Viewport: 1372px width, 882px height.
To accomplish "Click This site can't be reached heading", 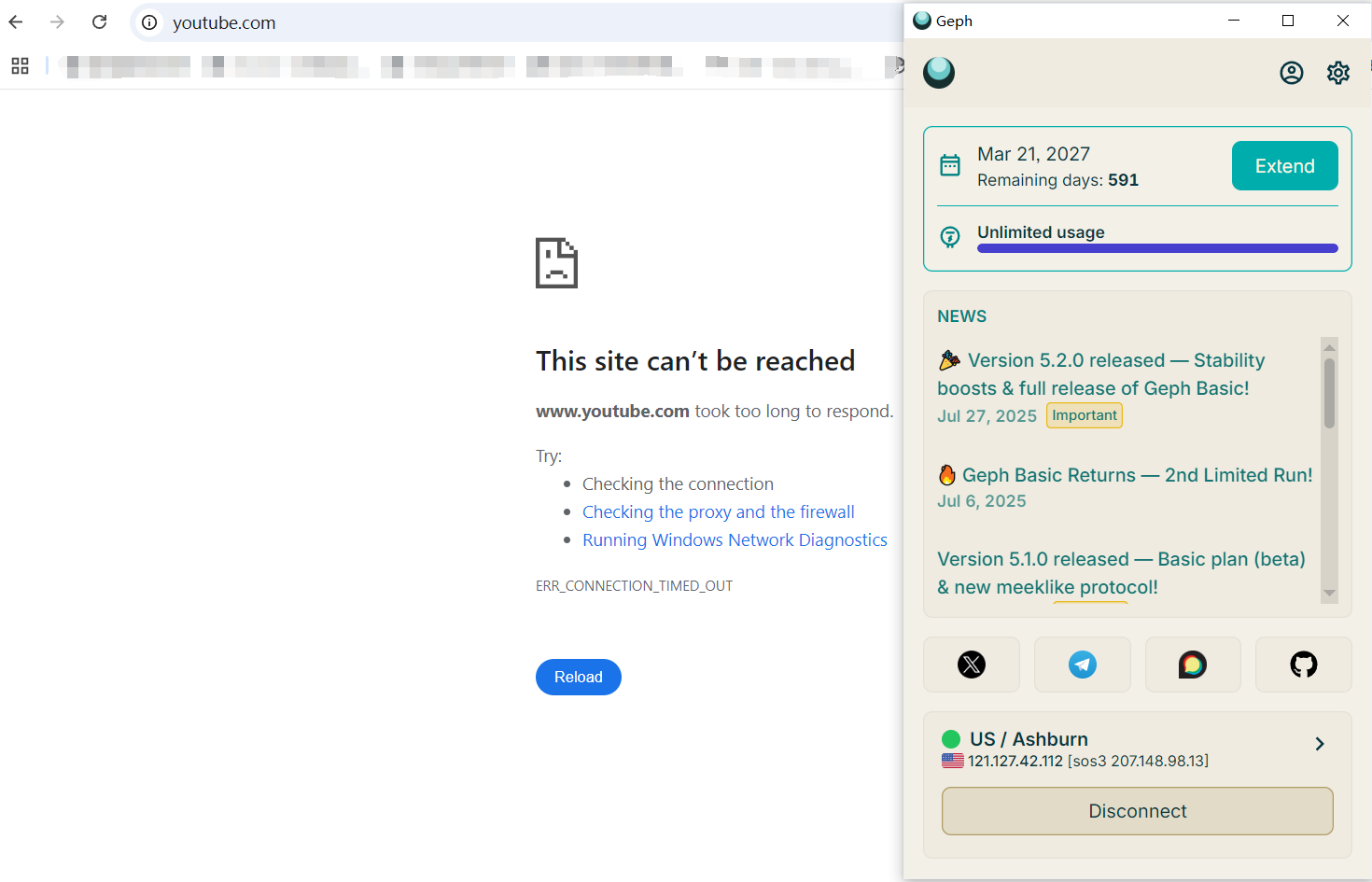I will coord(695,361).
